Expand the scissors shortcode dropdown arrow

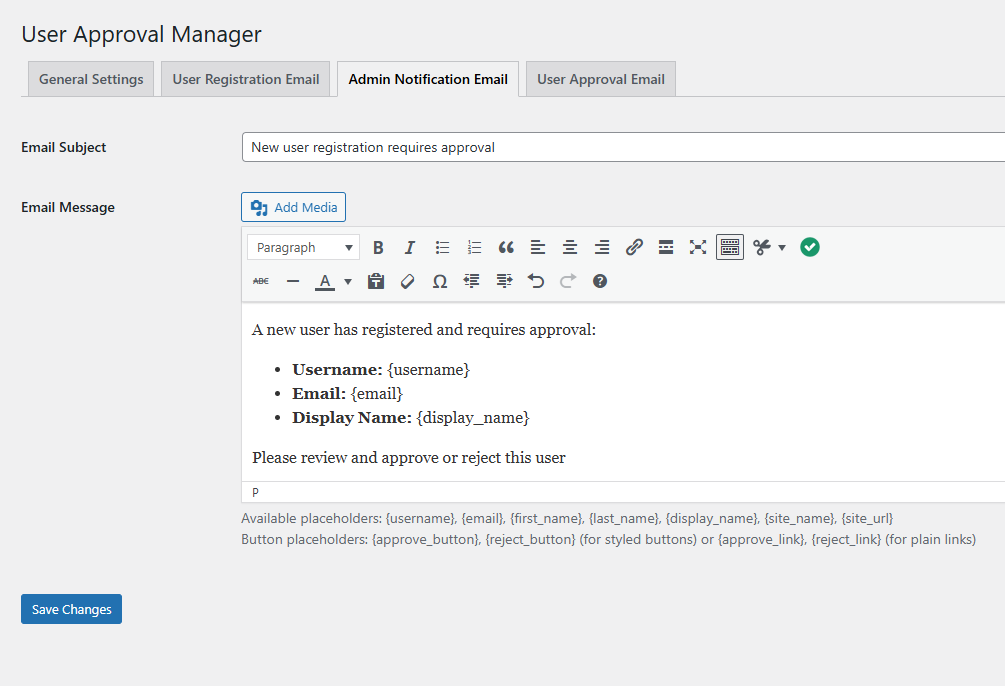782,247
